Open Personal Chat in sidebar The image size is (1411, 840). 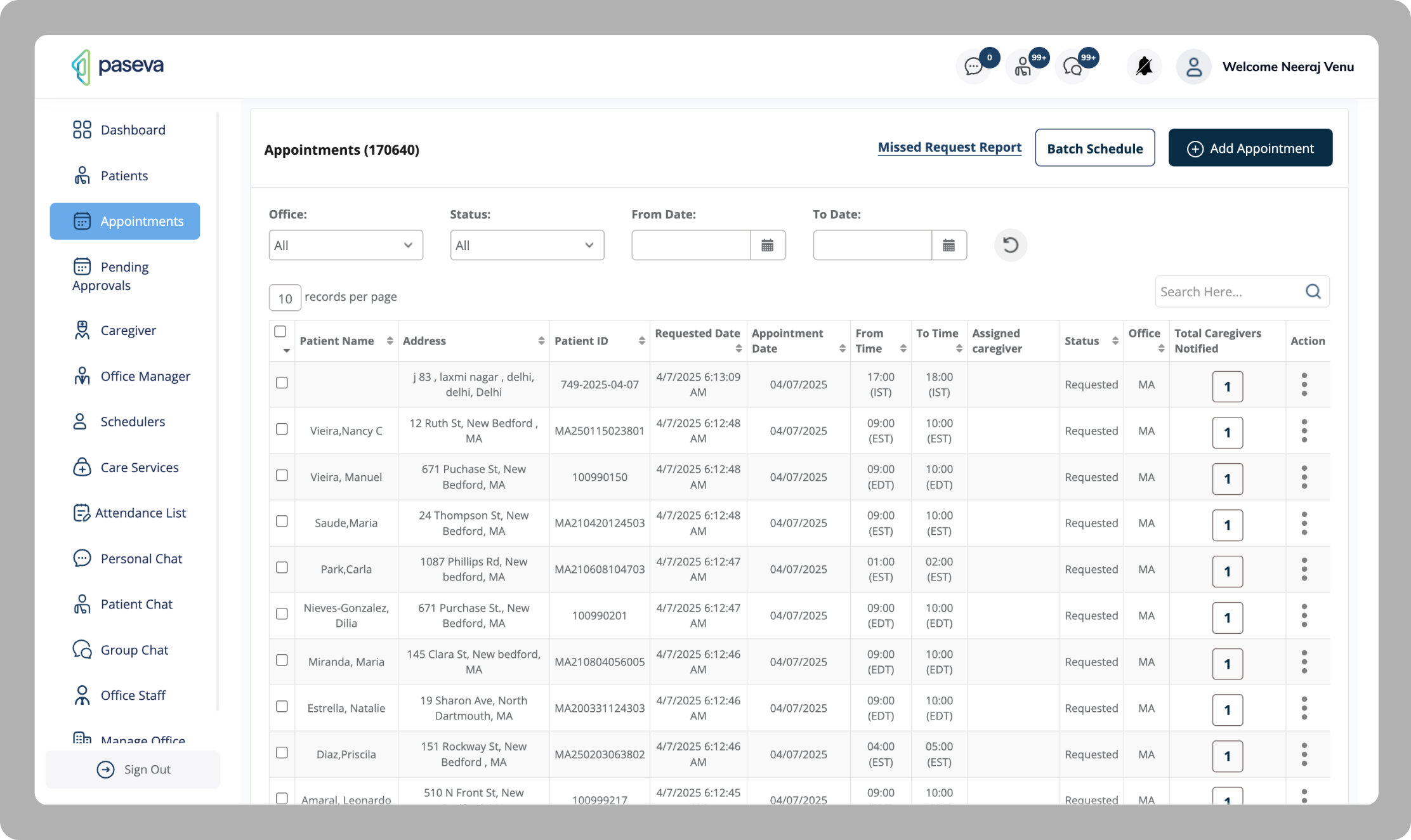(x=128, y=559)
